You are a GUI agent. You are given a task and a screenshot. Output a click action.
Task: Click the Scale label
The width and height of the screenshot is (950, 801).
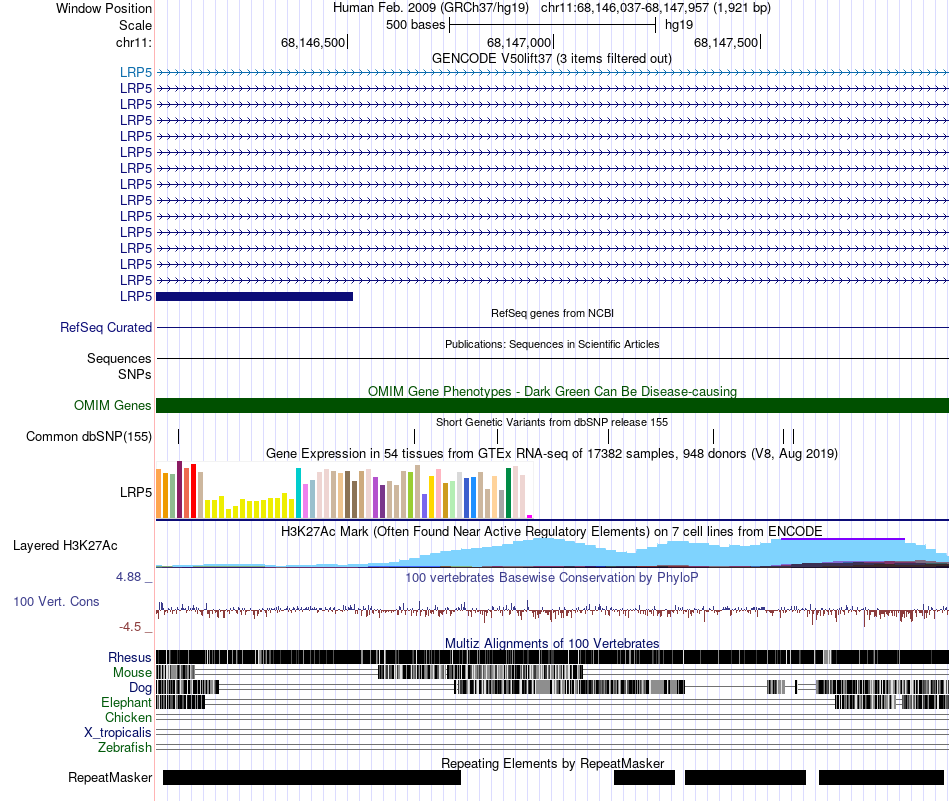point(135,25)
